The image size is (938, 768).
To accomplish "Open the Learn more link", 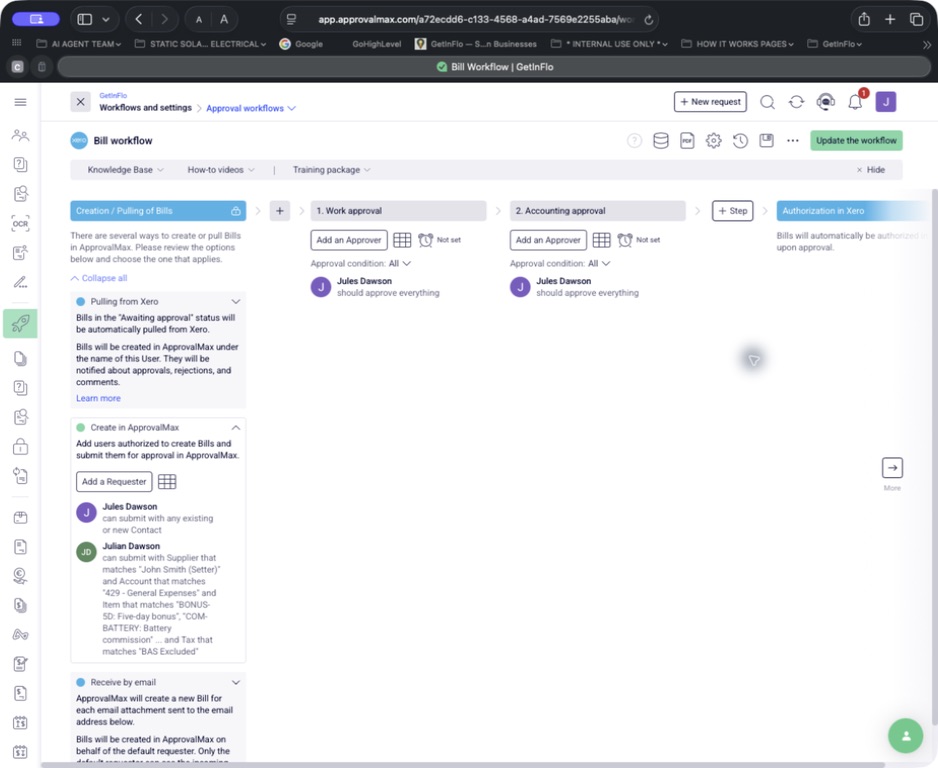I will [x=98, y=398].
